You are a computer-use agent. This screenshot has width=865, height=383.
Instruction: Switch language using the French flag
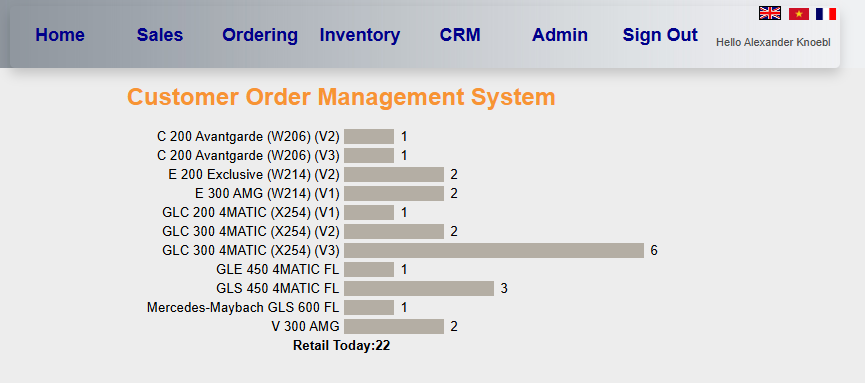click(826, 13)
